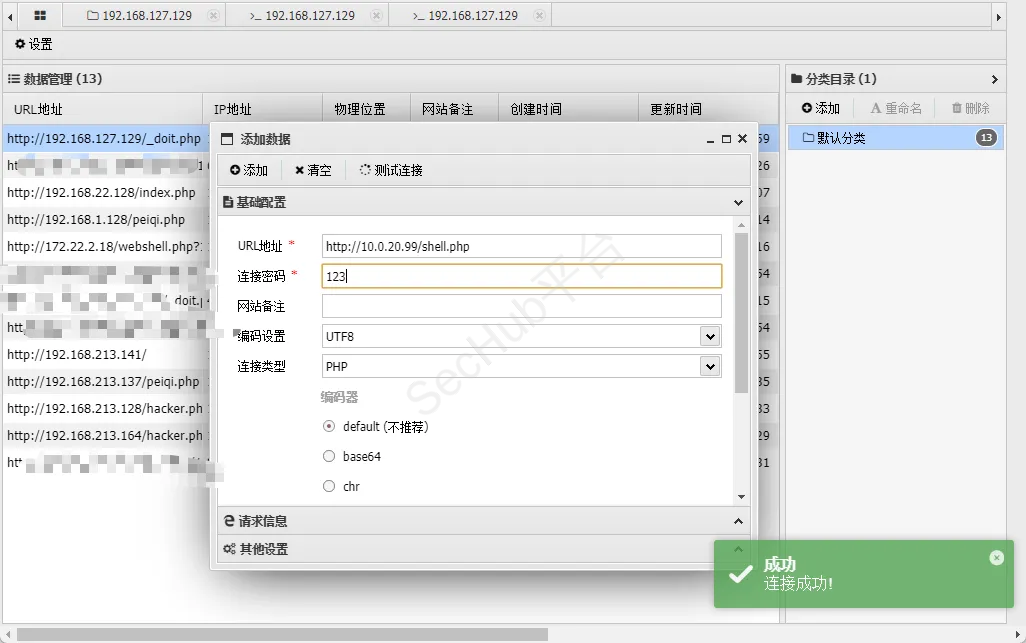Collapse 分类目录 panel with right chevron
Viewport: 1026px width, 643px height.
pyautogui.click(x=995, y=79)
